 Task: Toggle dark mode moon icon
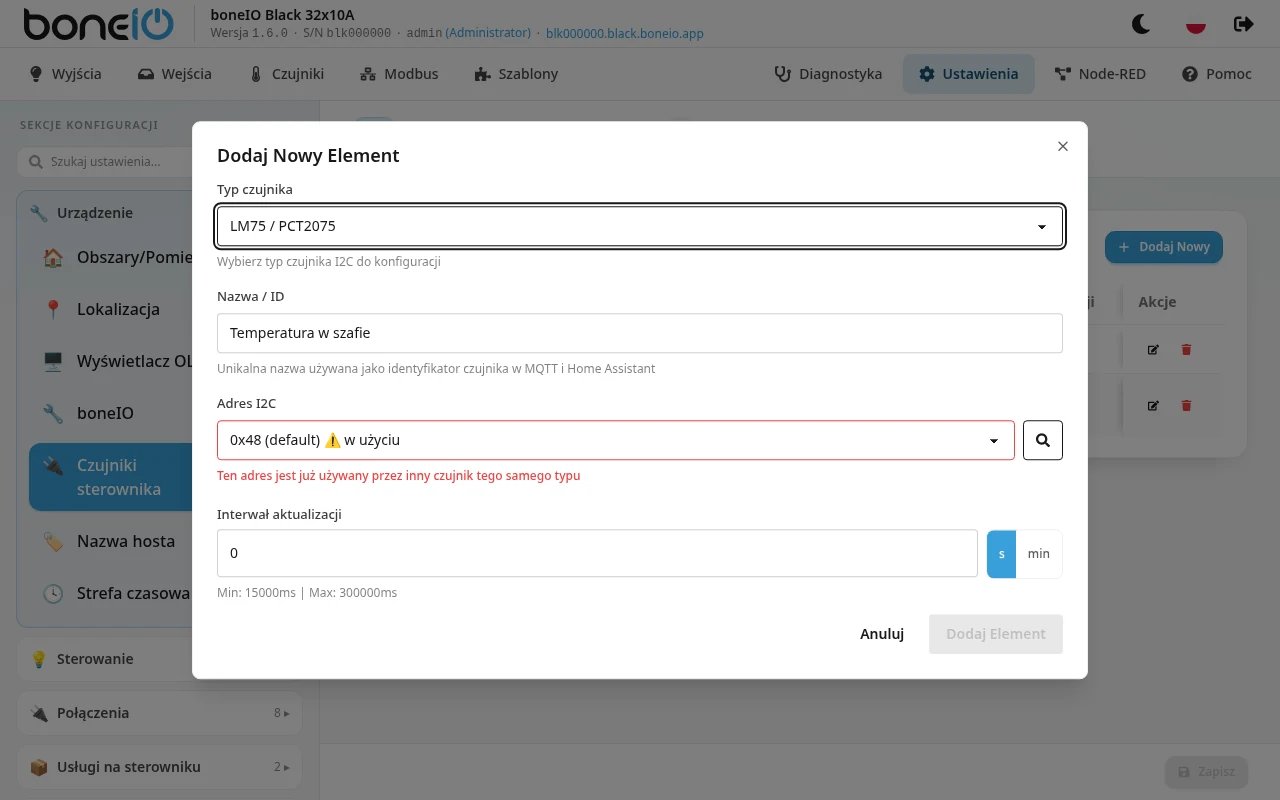click(x=1141, y=24)
